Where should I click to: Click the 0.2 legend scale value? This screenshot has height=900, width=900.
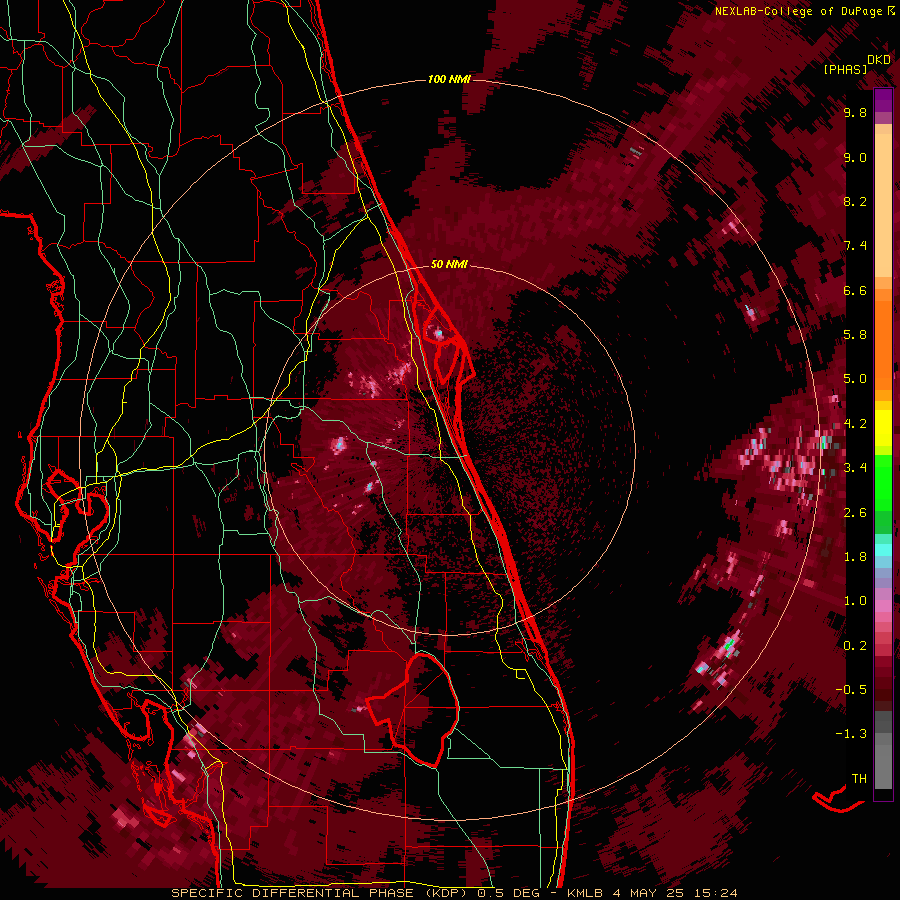point(855,646)
